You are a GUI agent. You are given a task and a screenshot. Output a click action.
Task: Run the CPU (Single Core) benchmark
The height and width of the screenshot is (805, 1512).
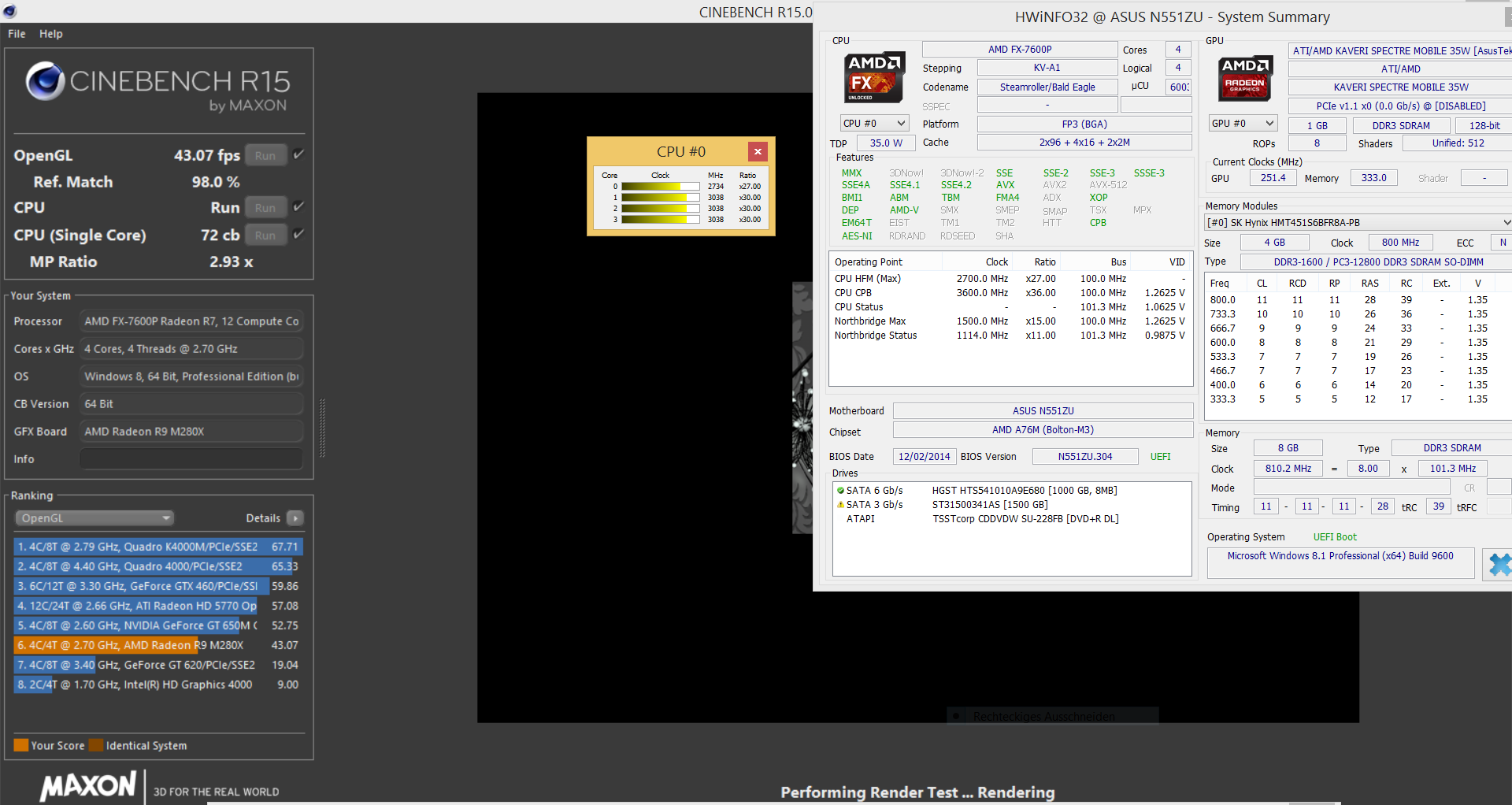tap(265, 235)
